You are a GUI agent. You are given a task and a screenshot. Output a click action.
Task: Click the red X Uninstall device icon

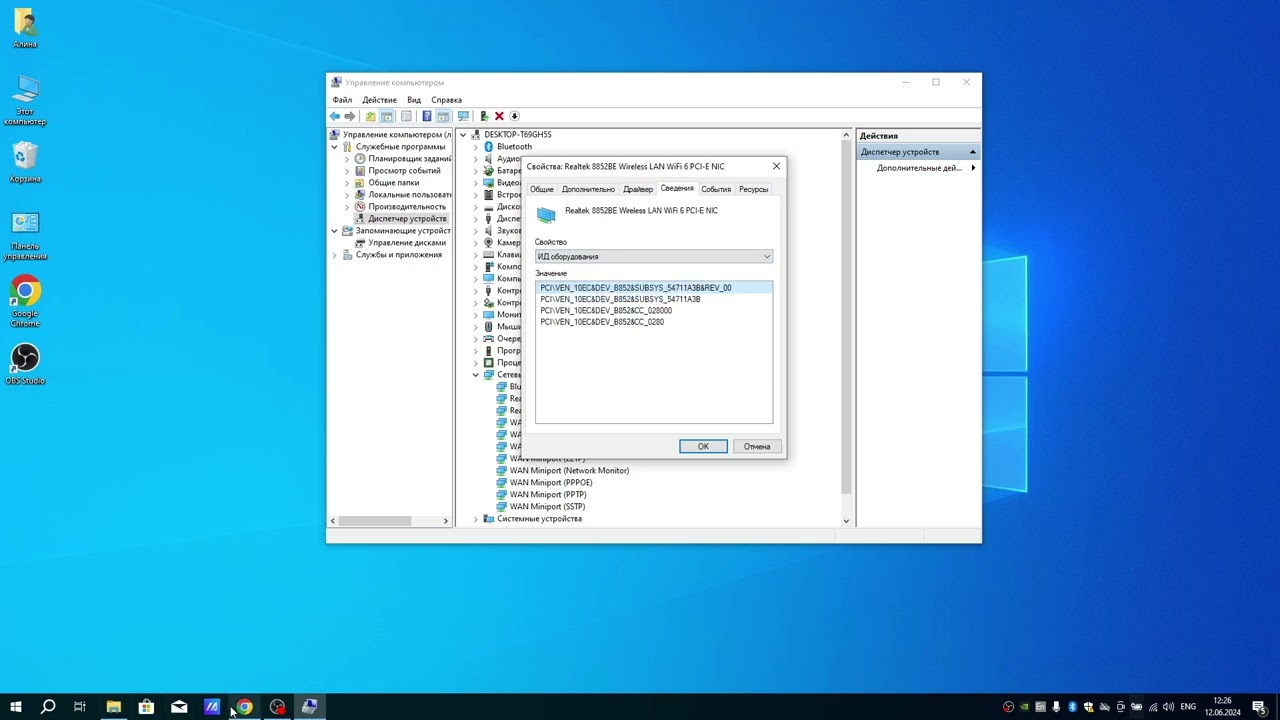[499, 116]
